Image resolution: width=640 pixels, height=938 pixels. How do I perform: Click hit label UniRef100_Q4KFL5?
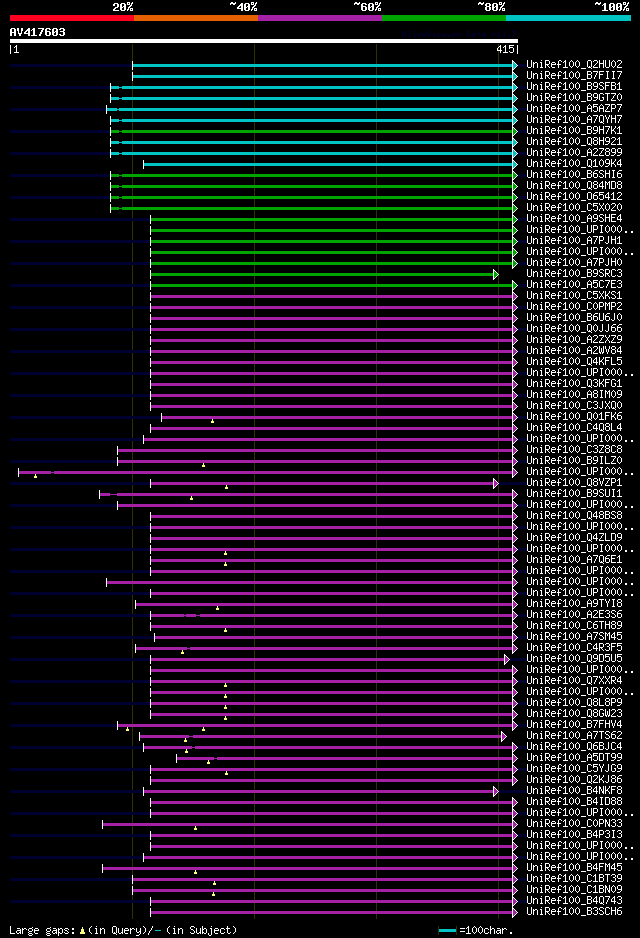574,361
